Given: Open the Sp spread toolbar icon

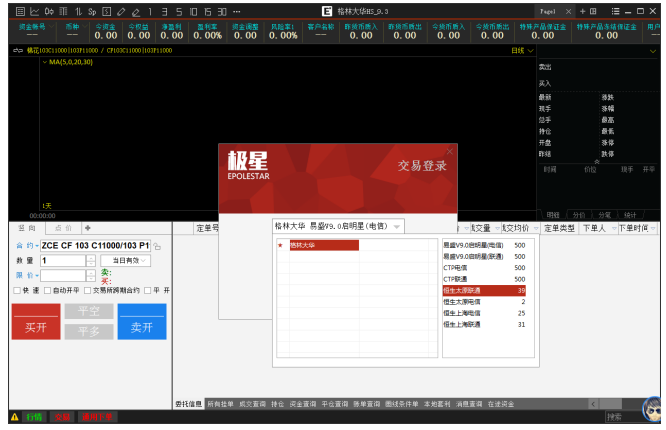Looking at the screenshot, I should (92, 11).
